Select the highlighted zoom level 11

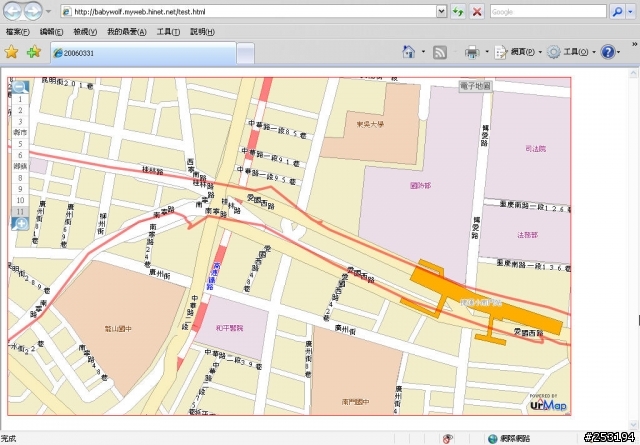[20, 211]
